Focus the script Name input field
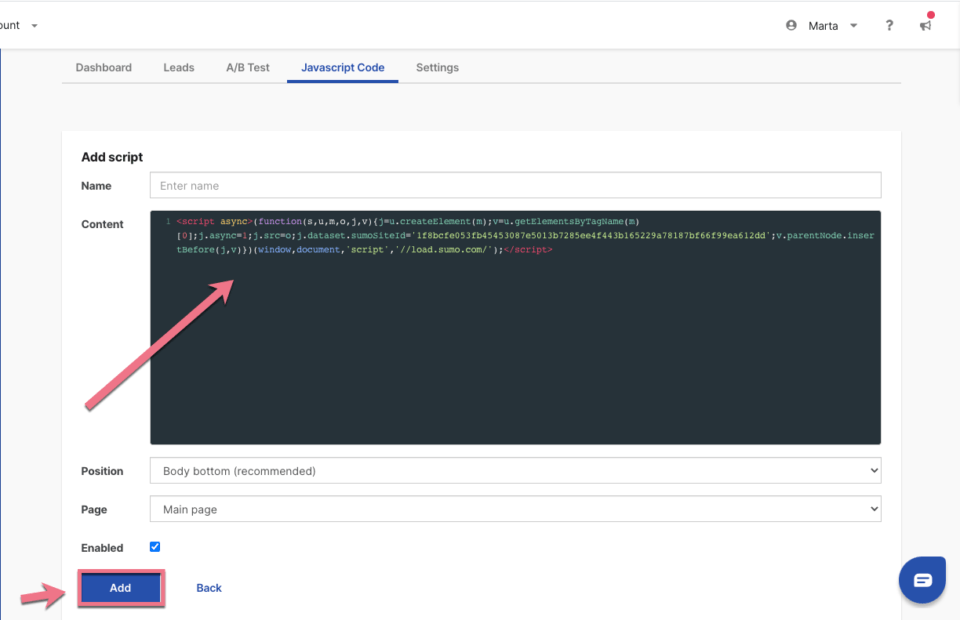The width and height of the screenshot is (960, 620). tap(515, 185)
